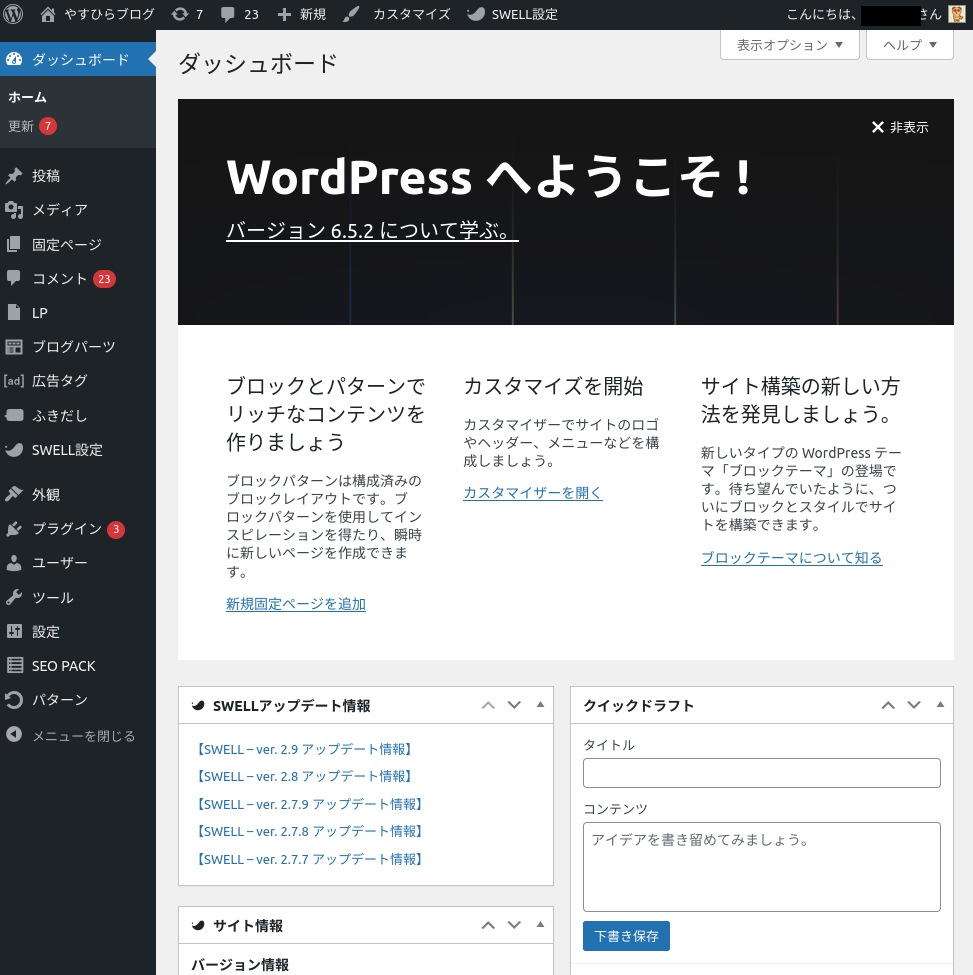The width and height of the screenshot is (973, 975).
Task: Expand the ヘルプ dropdown tab
Action: coord(909,45)
